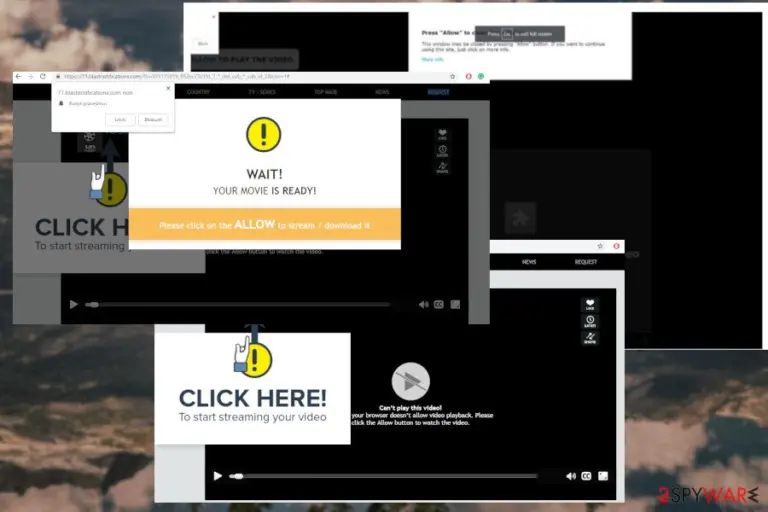Close small popup in top window
This screenshot has width=768, height=512.
point(214,17)
